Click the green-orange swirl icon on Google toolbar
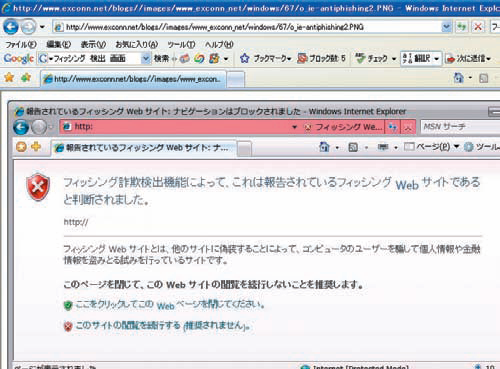The height and width of the screenshot is (369, 500). pos(199,59)
